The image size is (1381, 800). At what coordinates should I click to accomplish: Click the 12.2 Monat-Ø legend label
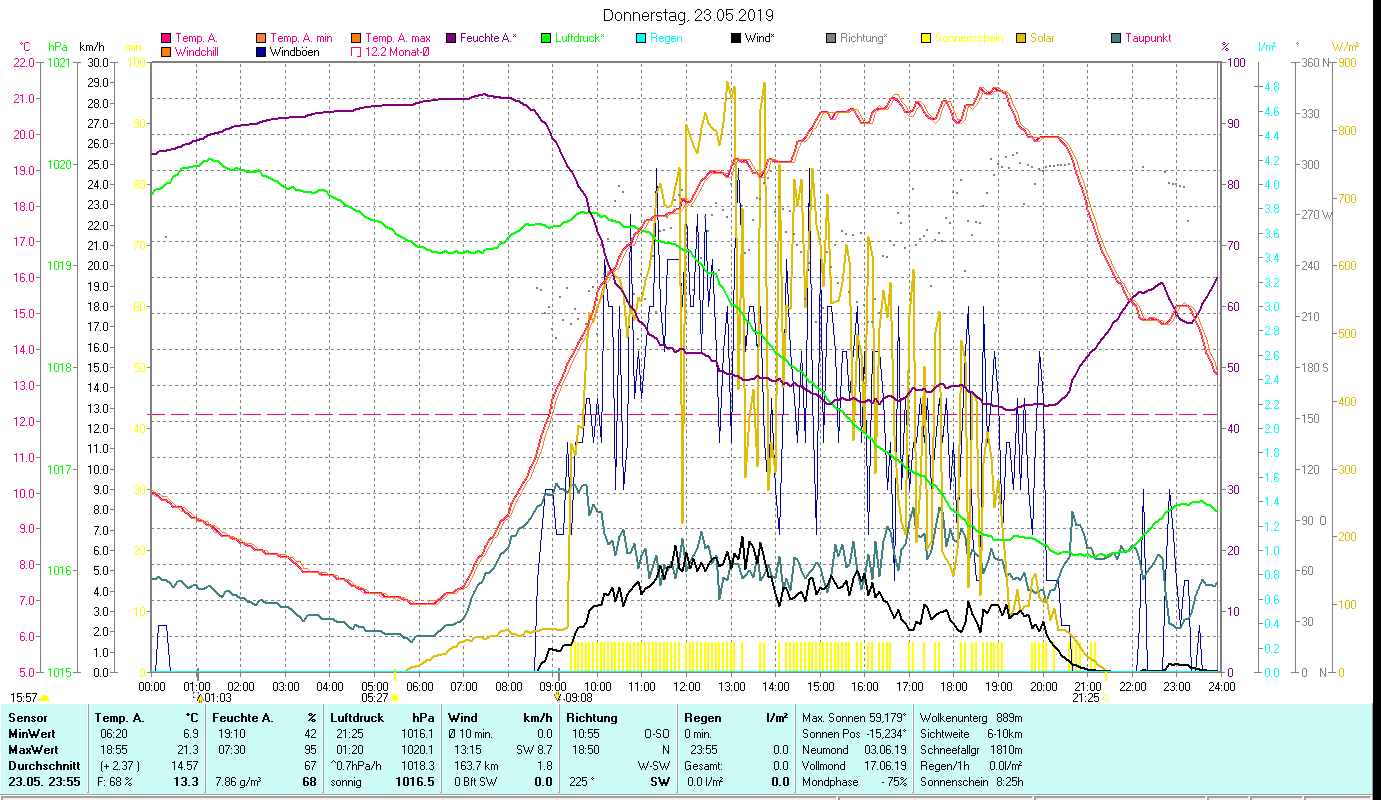(x=400, y=52)
